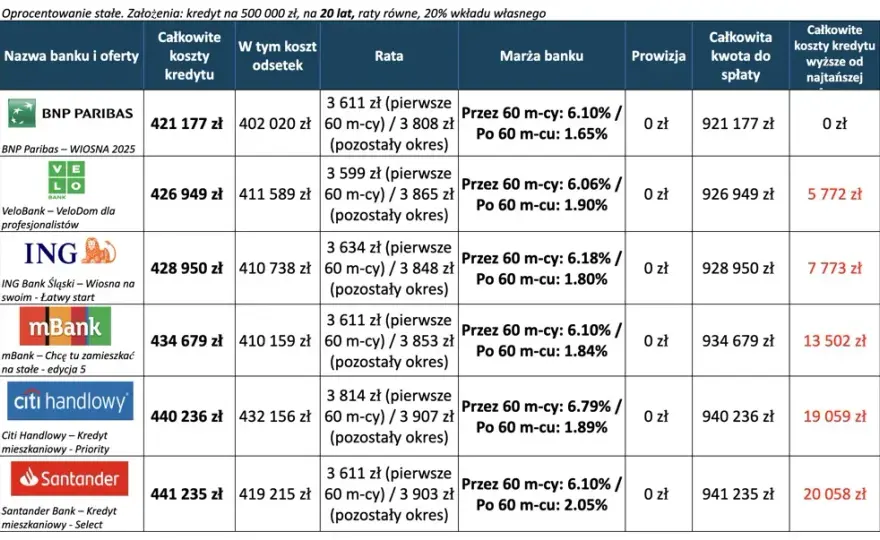
Task: Click the offer name 'VeloBank – VeloDom dla profesjonalistów'
Action: pos(58,217)
